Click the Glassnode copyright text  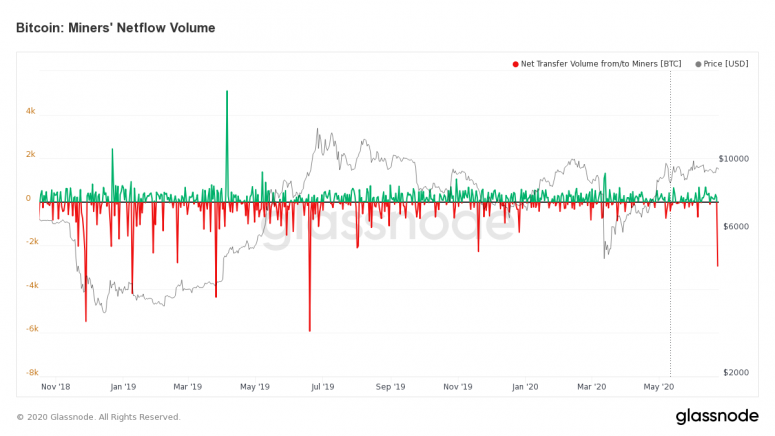(x=98, y=417)
